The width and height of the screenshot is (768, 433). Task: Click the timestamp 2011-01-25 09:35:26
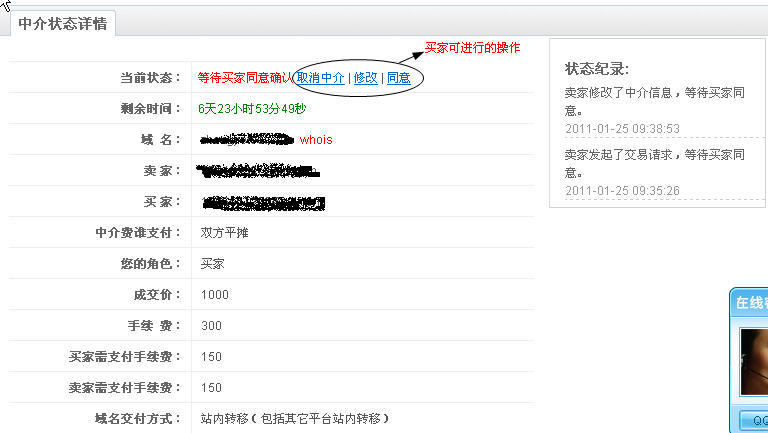pyautogui.click(x=623, y=191)
